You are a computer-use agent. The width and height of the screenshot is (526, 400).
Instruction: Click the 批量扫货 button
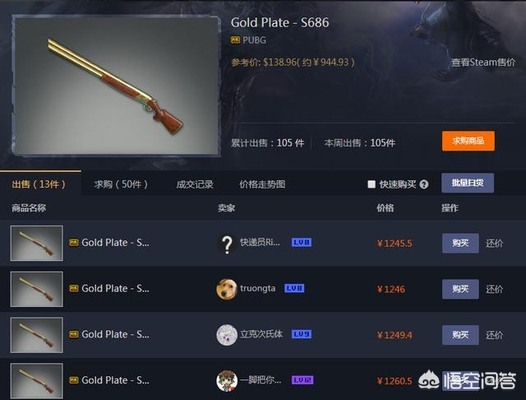468,183
